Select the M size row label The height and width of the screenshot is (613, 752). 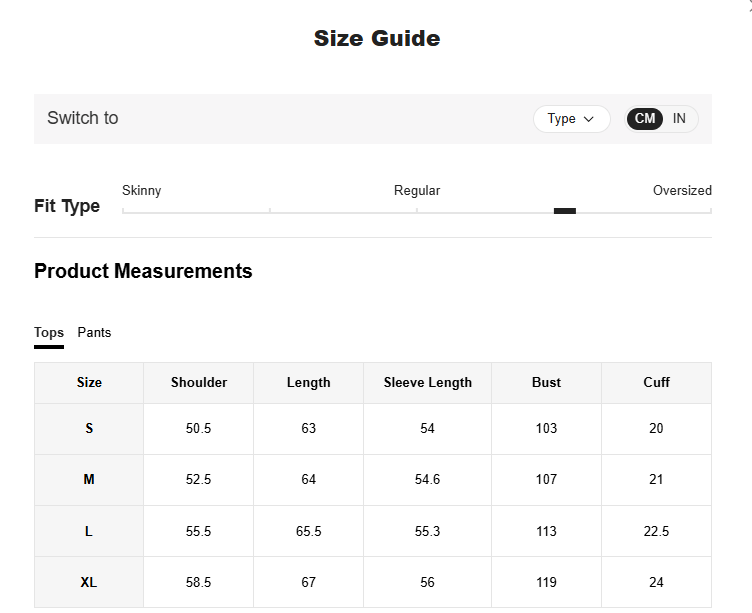point(89,480)
